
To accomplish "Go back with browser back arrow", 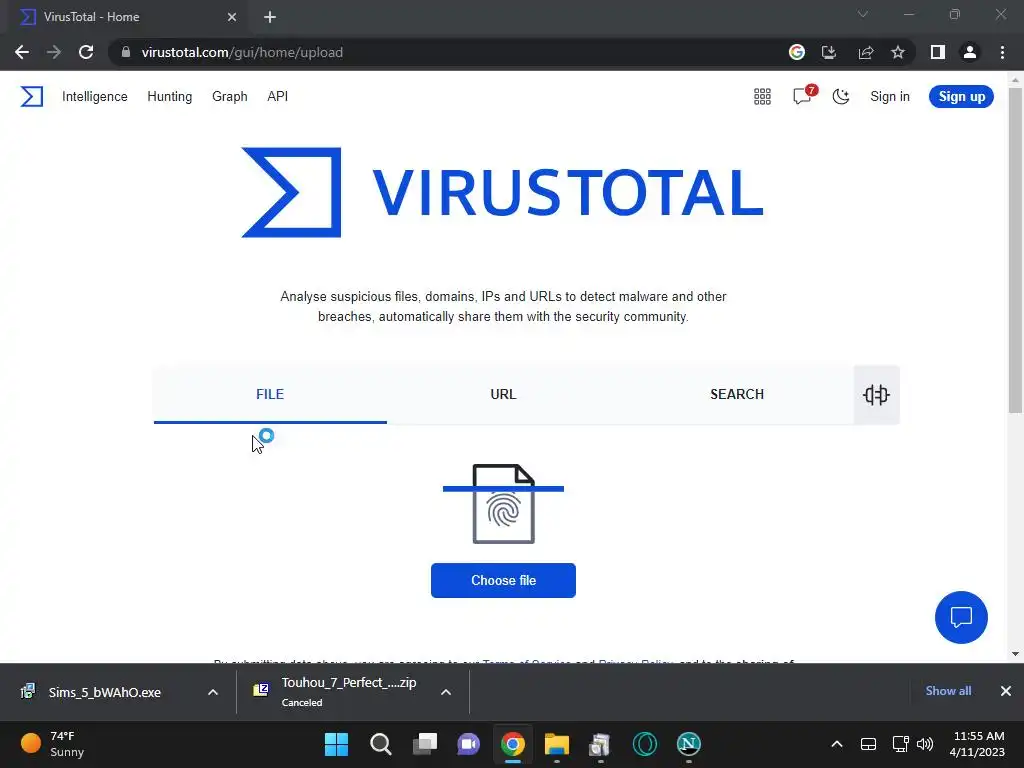I will [22, 52].
